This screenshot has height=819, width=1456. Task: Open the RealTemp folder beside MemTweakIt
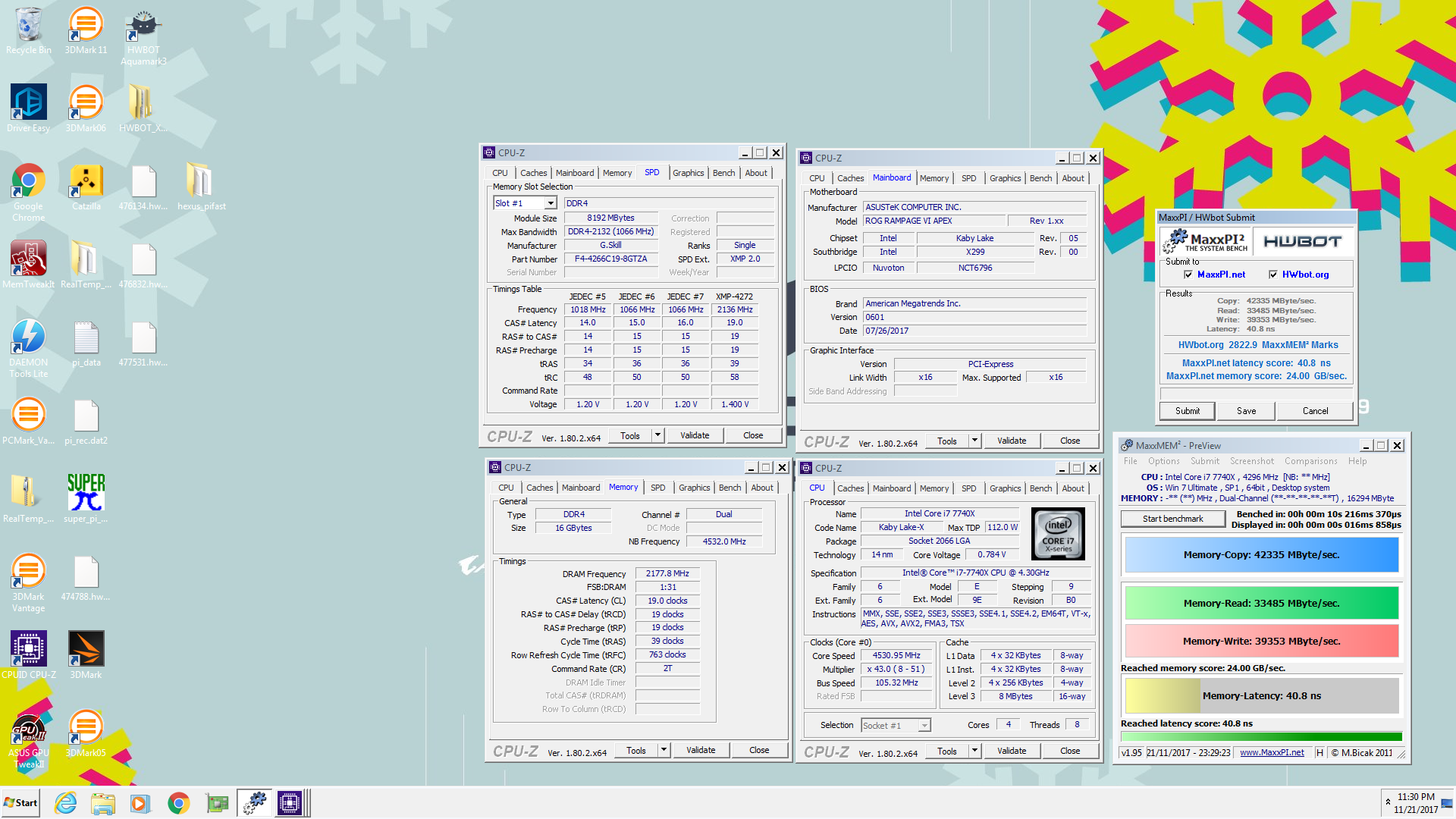[x=86, y=265]
